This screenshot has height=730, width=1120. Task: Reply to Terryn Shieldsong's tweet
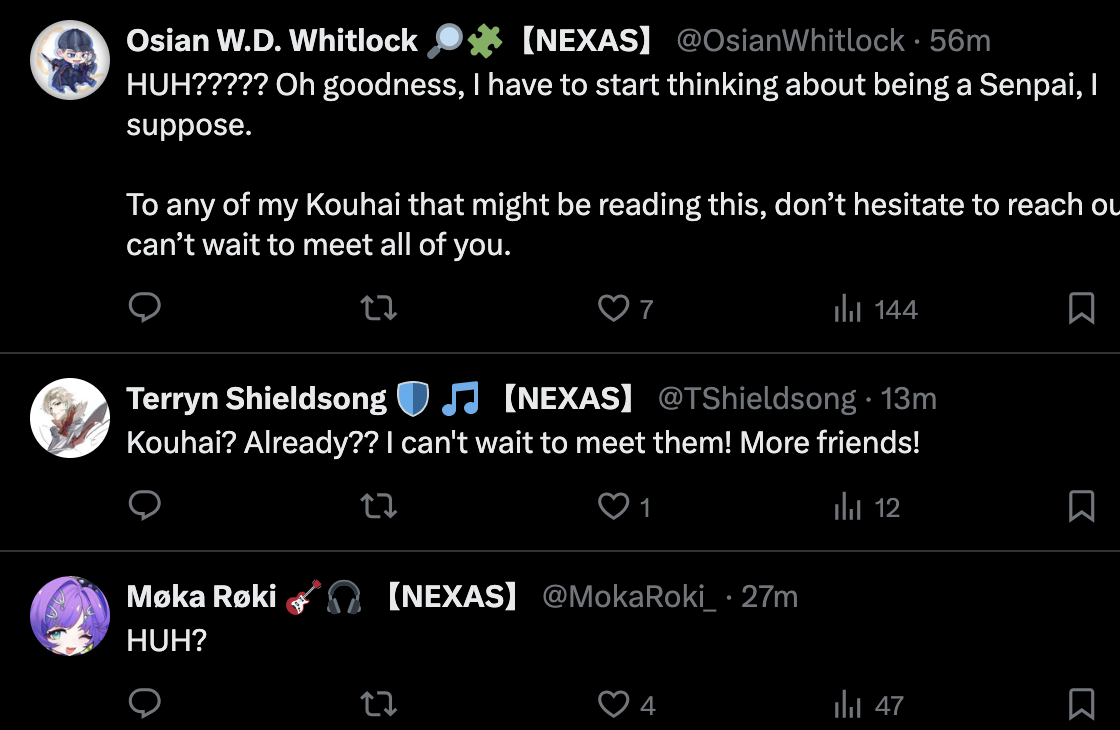145,507
